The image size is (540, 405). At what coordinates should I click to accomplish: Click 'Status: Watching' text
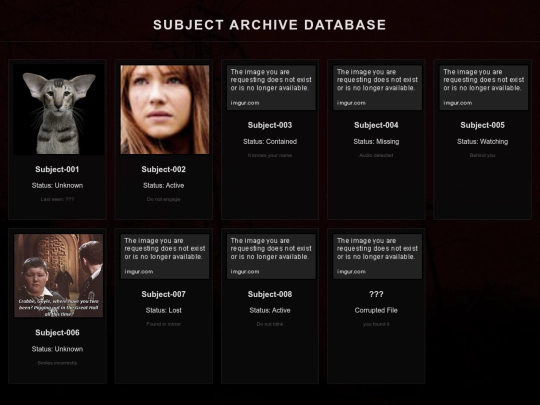click(482, 142)
